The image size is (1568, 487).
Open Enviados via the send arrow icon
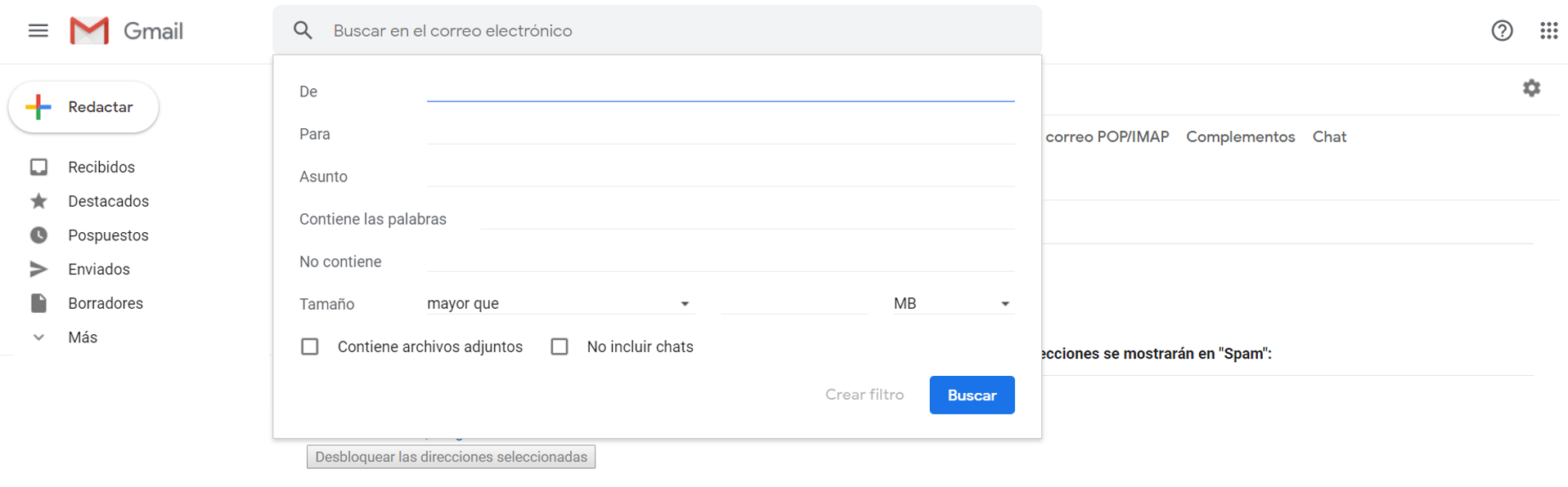pyautogui.click(x=38, y=270)
